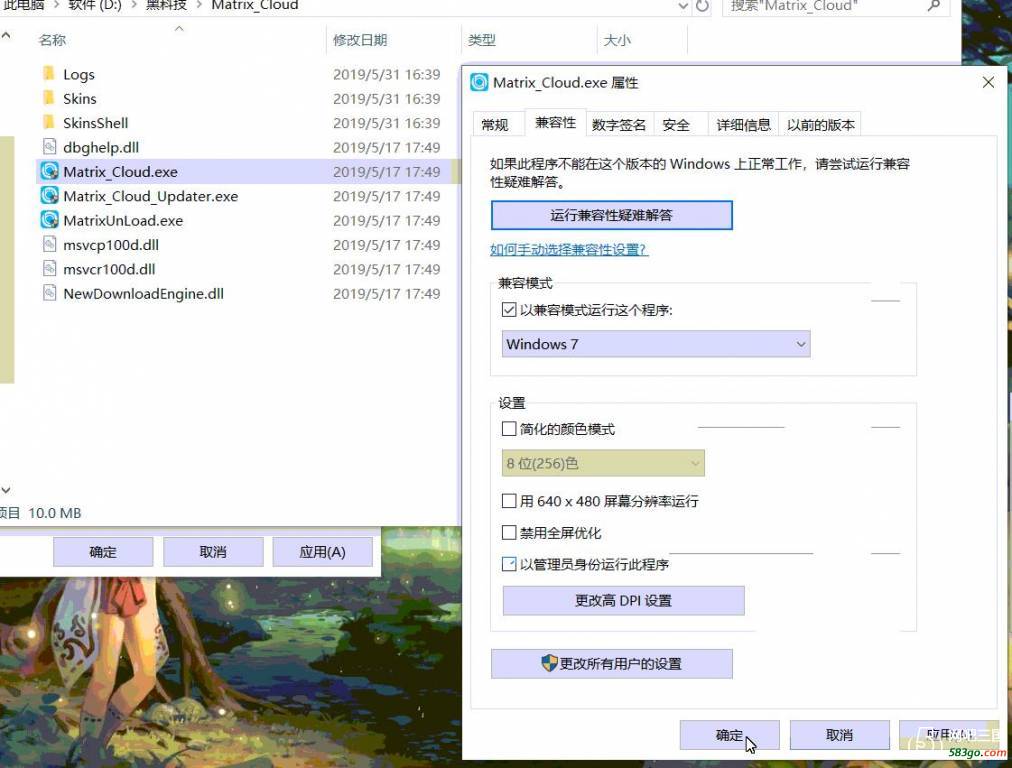Click the msvcr100d.dll file icon
Viewport: 1012px width, 768px height.
tap(49, 269)
